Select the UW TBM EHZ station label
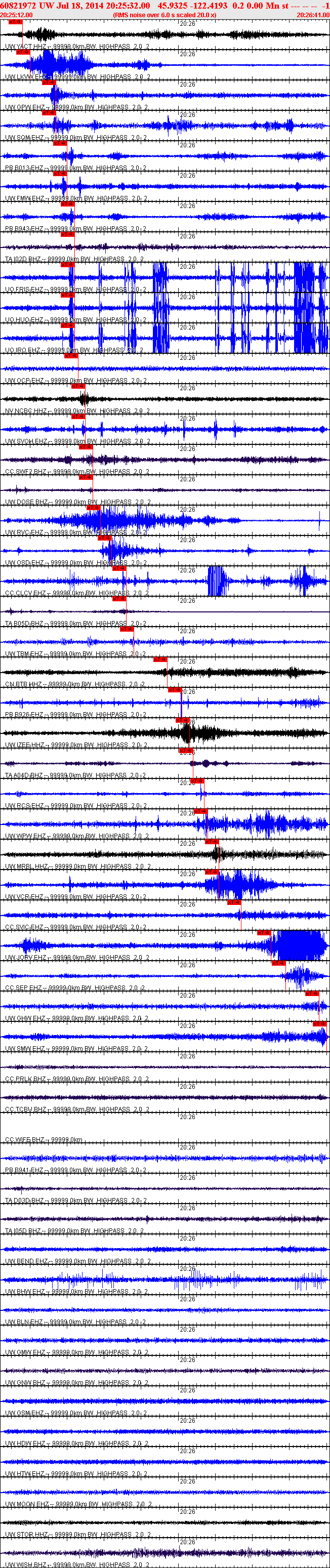 pos(74,655)
